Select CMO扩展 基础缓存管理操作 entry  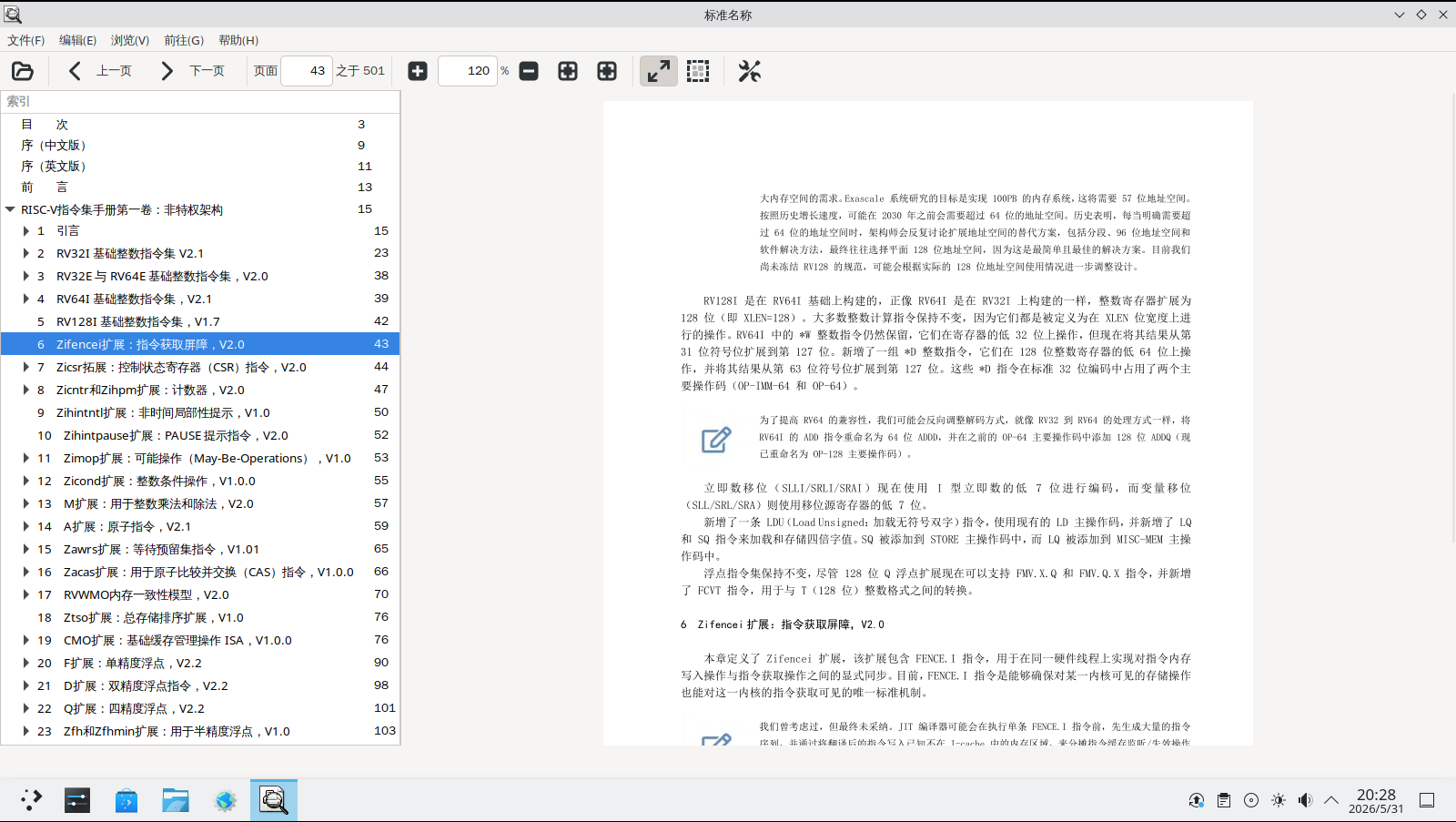(200, 641)
